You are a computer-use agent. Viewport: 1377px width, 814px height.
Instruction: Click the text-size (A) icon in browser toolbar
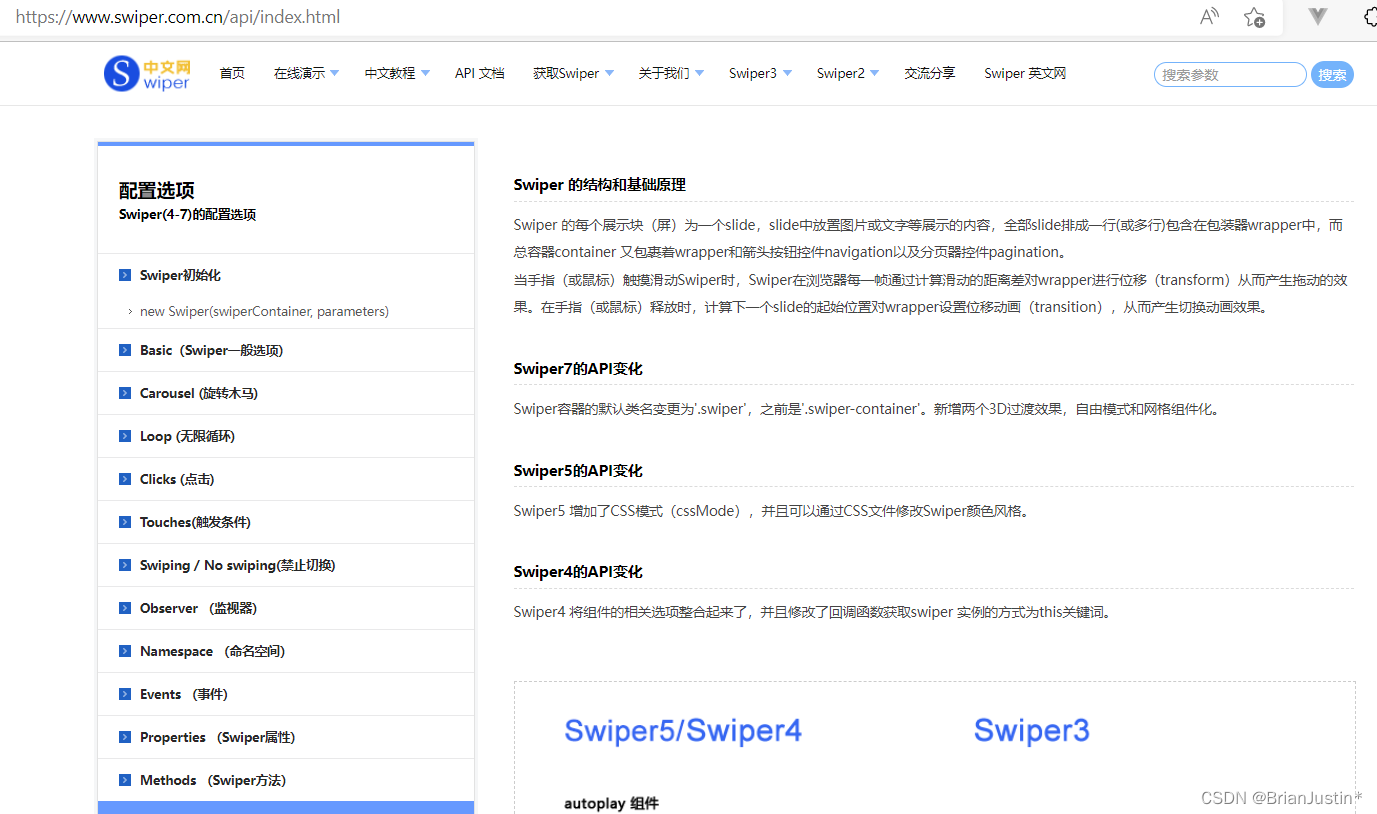[1208, 17]
